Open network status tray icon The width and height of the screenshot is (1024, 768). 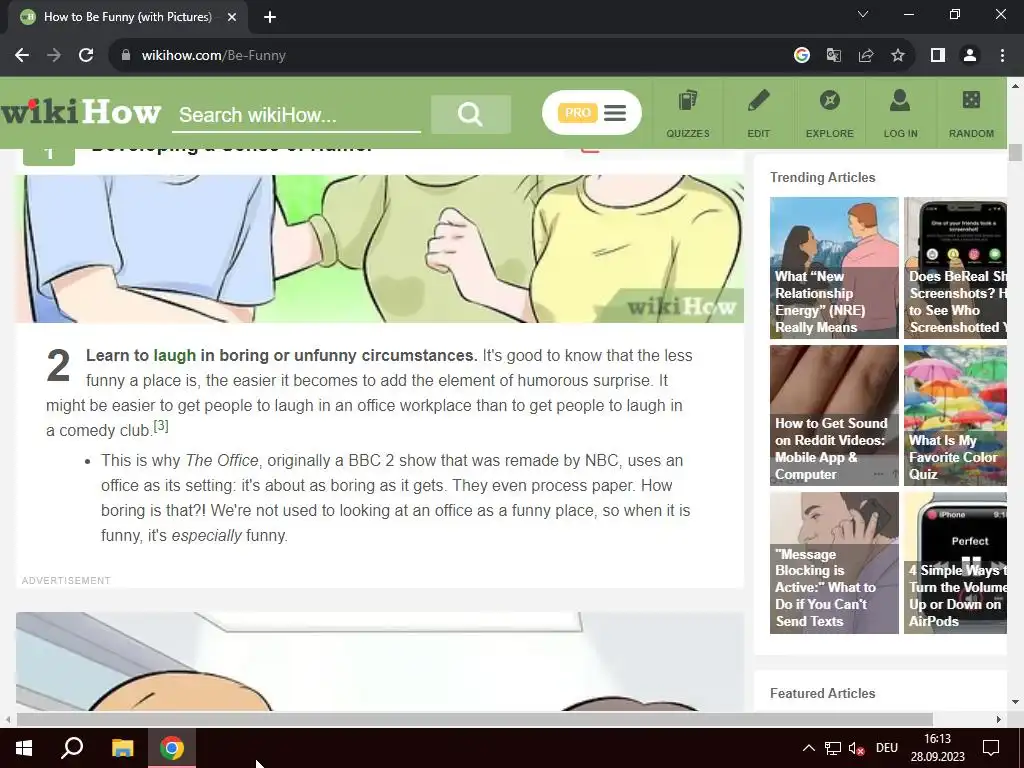coord(833,748)
